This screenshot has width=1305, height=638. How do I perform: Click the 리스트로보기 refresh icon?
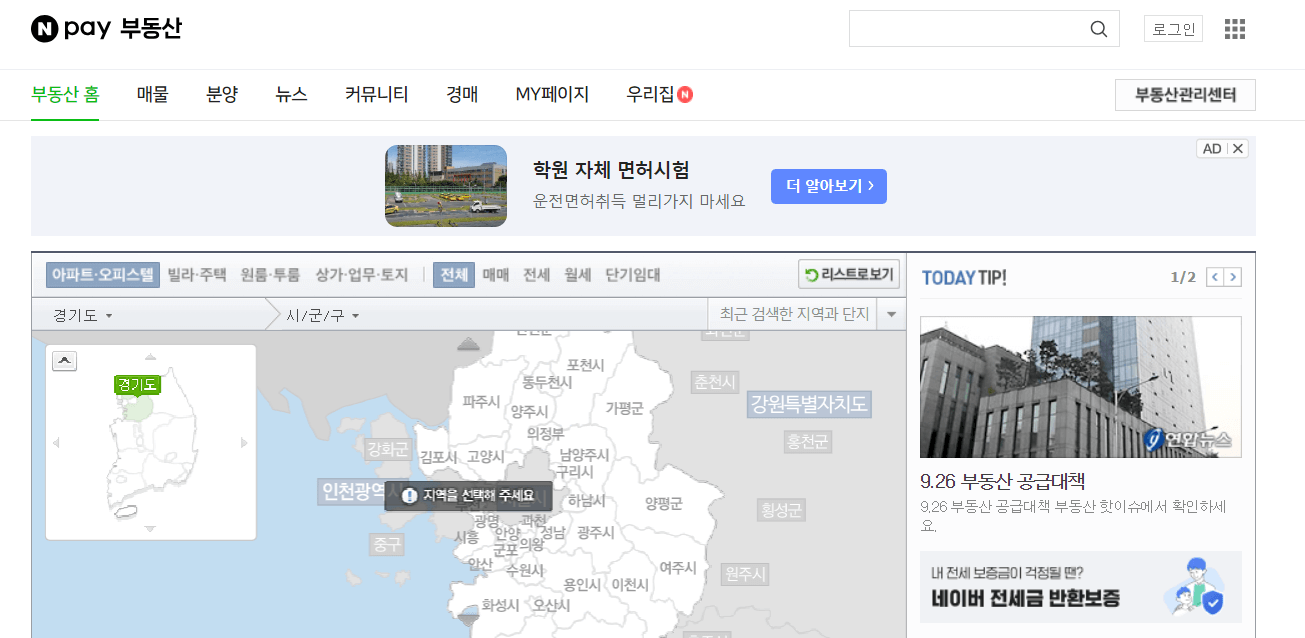[x=811, y=274]
